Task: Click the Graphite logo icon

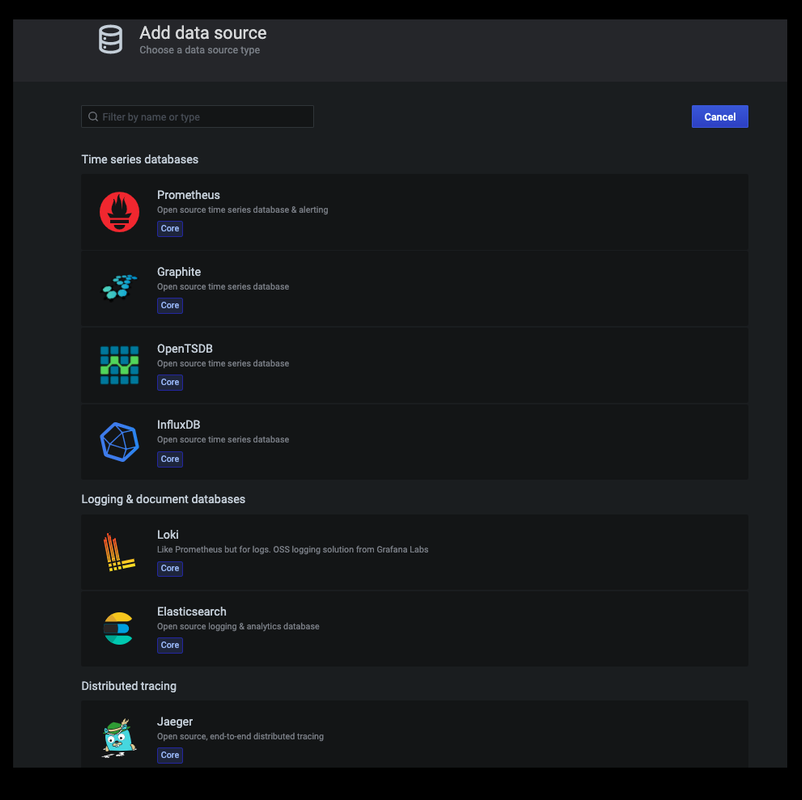Action: coord(119,287)
